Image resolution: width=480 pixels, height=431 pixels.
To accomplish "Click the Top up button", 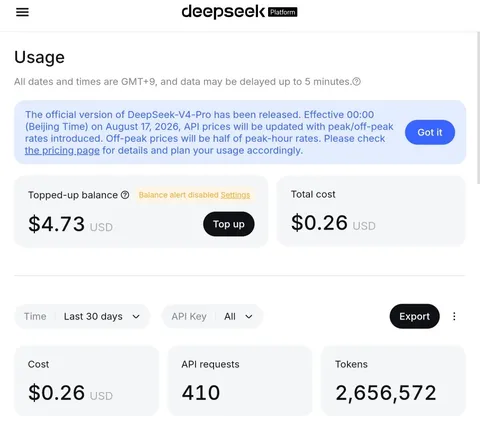I will [x=229, y=224].
